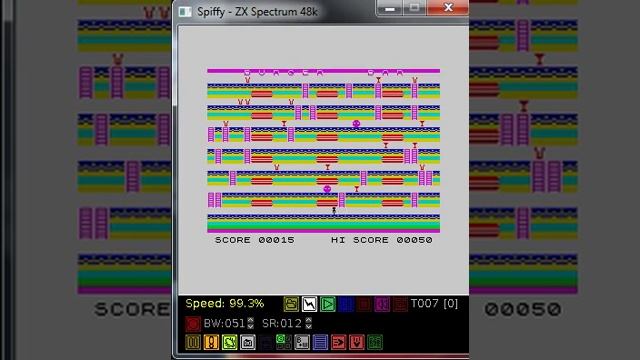Image resolution: width=640 pixels, height=360 pixels.
Task: Click the BW:051 value label
Action: click(x=224, y=324)
